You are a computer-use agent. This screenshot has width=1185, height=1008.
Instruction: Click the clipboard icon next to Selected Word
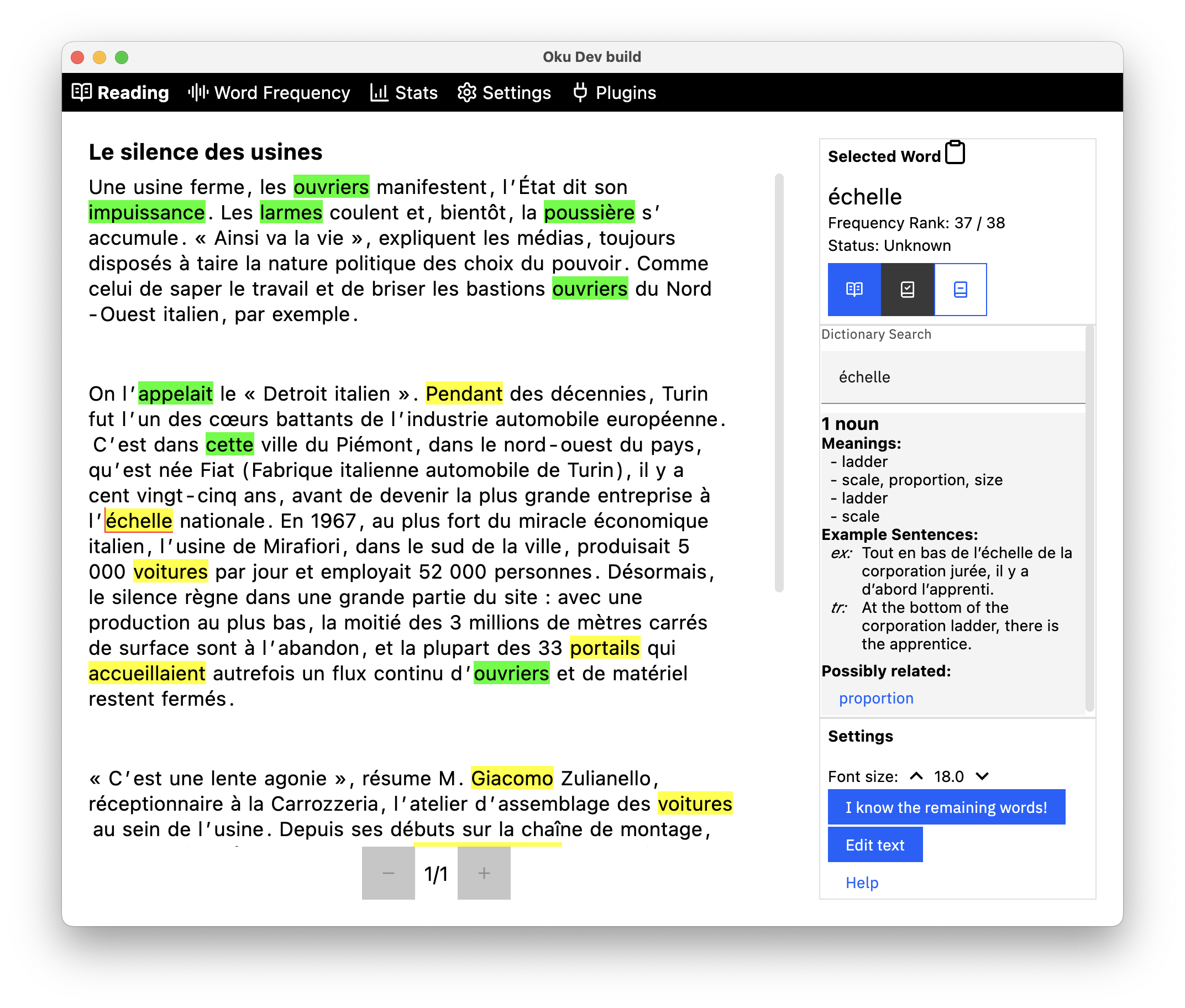[x=955, y=153]
